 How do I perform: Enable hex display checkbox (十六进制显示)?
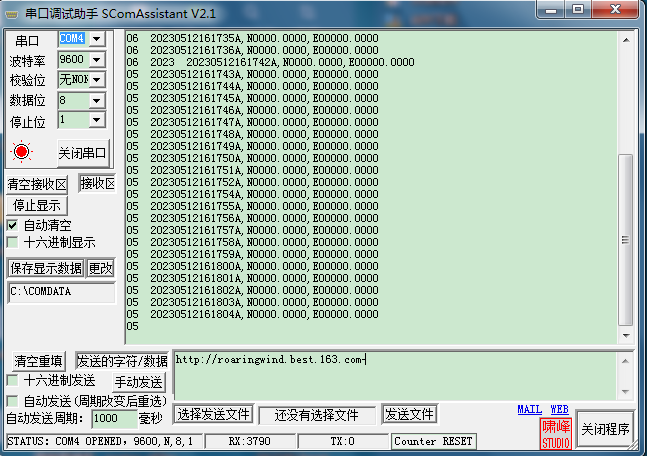pyautogui.click(x=13, y=242)
